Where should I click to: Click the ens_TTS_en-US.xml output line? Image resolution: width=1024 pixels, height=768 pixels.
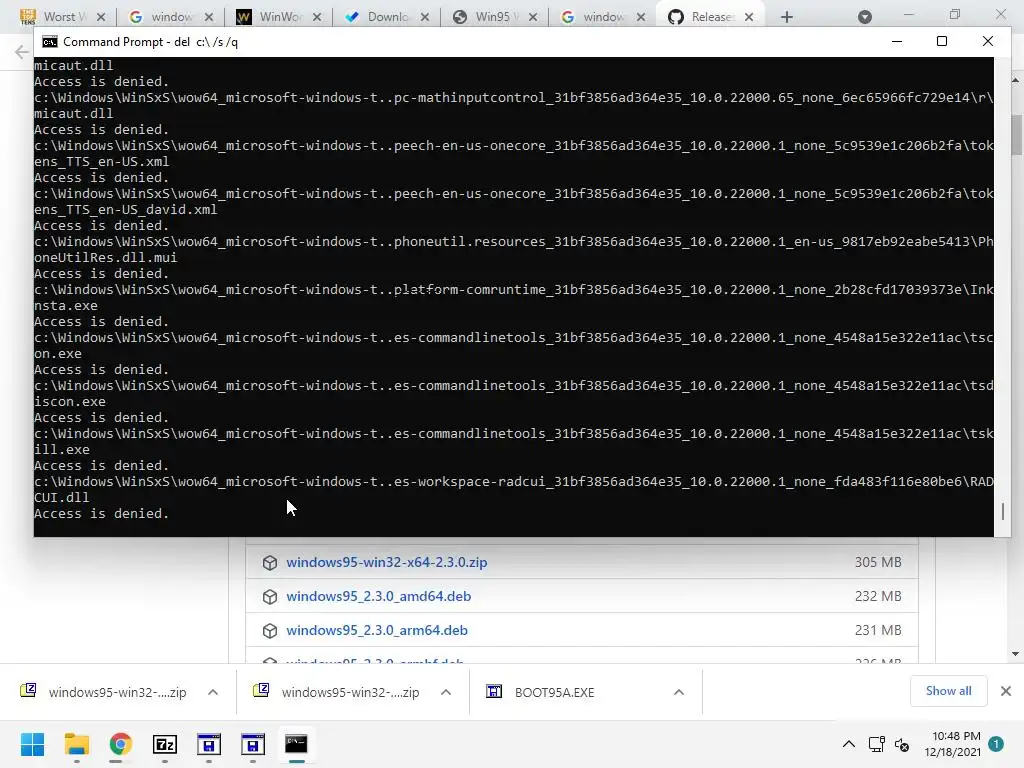(101, 161)
